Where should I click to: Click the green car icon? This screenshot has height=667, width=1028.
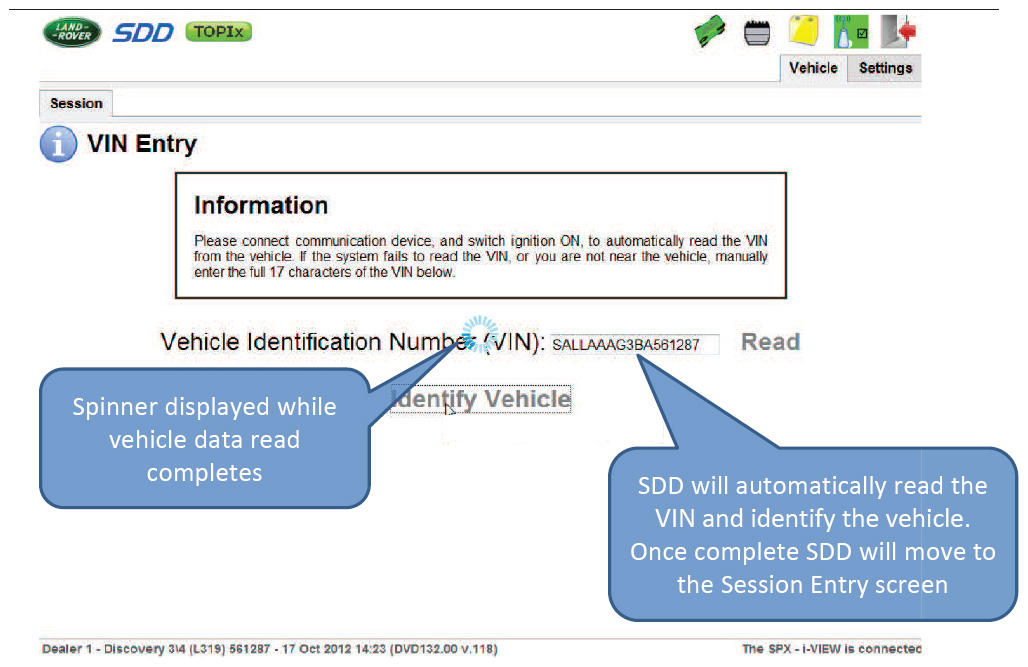(x=710, y=34)
